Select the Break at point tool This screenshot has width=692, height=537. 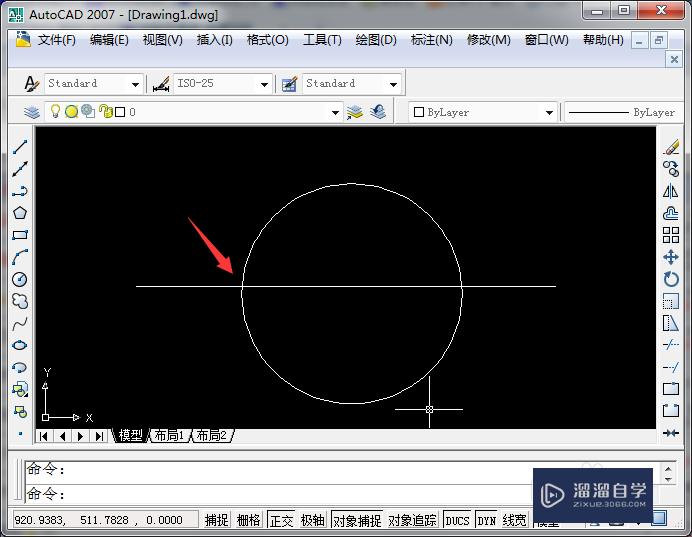coord(671,389)
